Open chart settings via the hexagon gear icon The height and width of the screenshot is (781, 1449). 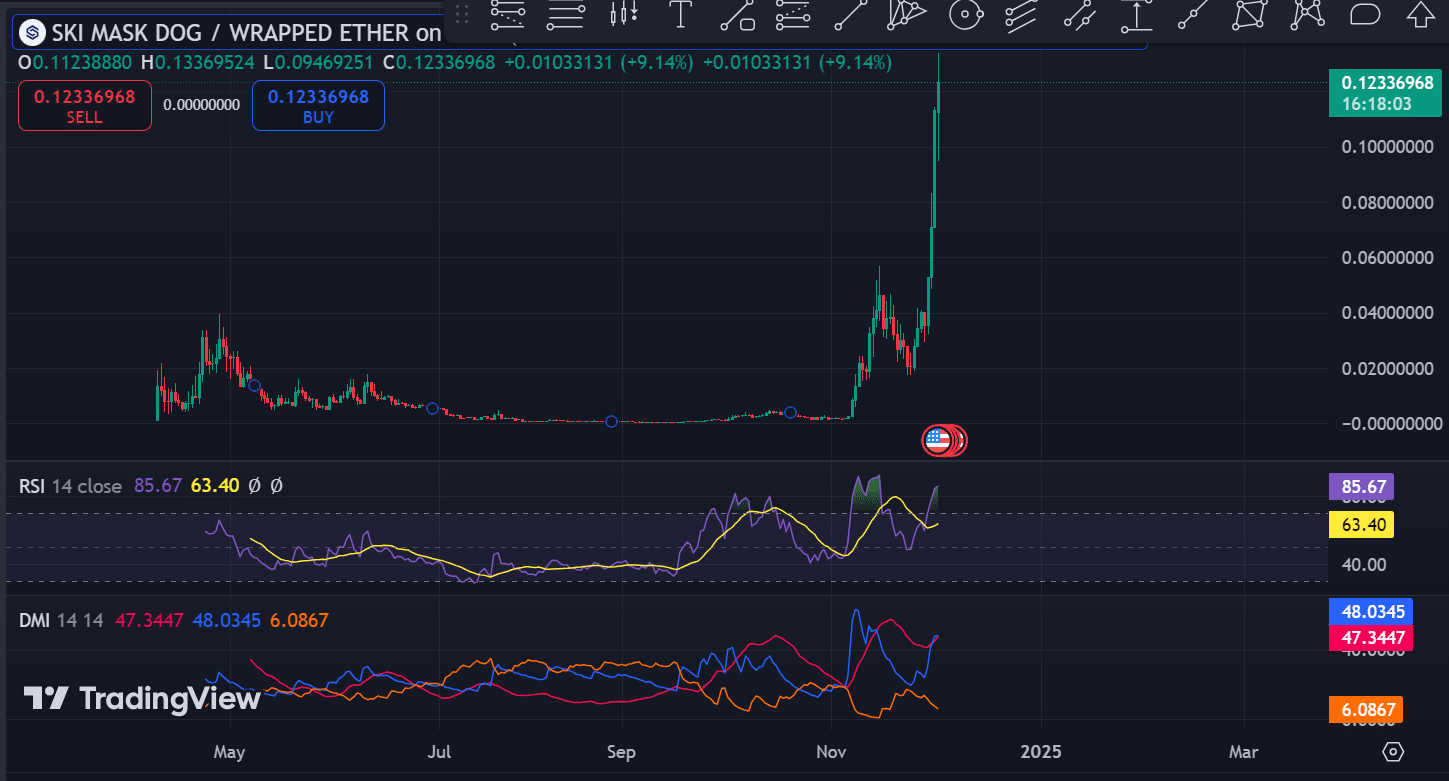click(1394, 751)
